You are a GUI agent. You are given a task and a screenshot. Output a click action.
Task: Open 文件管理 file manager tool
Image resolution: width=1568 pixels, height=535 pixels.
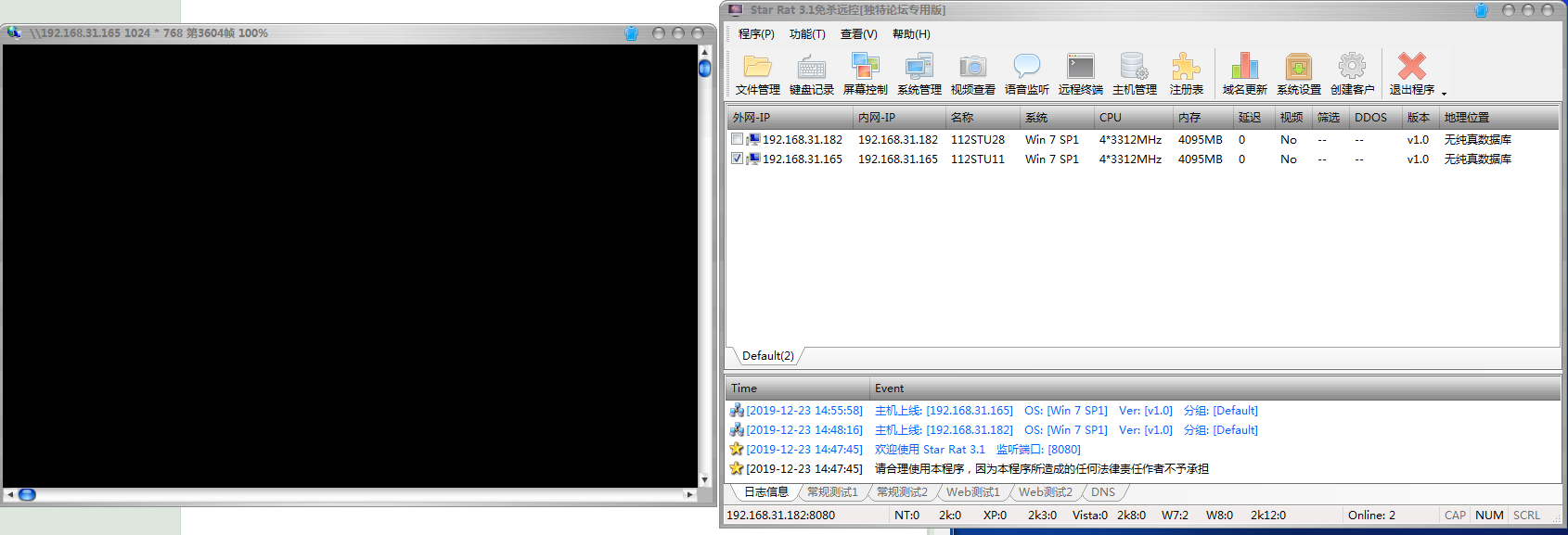click(757, 74)
